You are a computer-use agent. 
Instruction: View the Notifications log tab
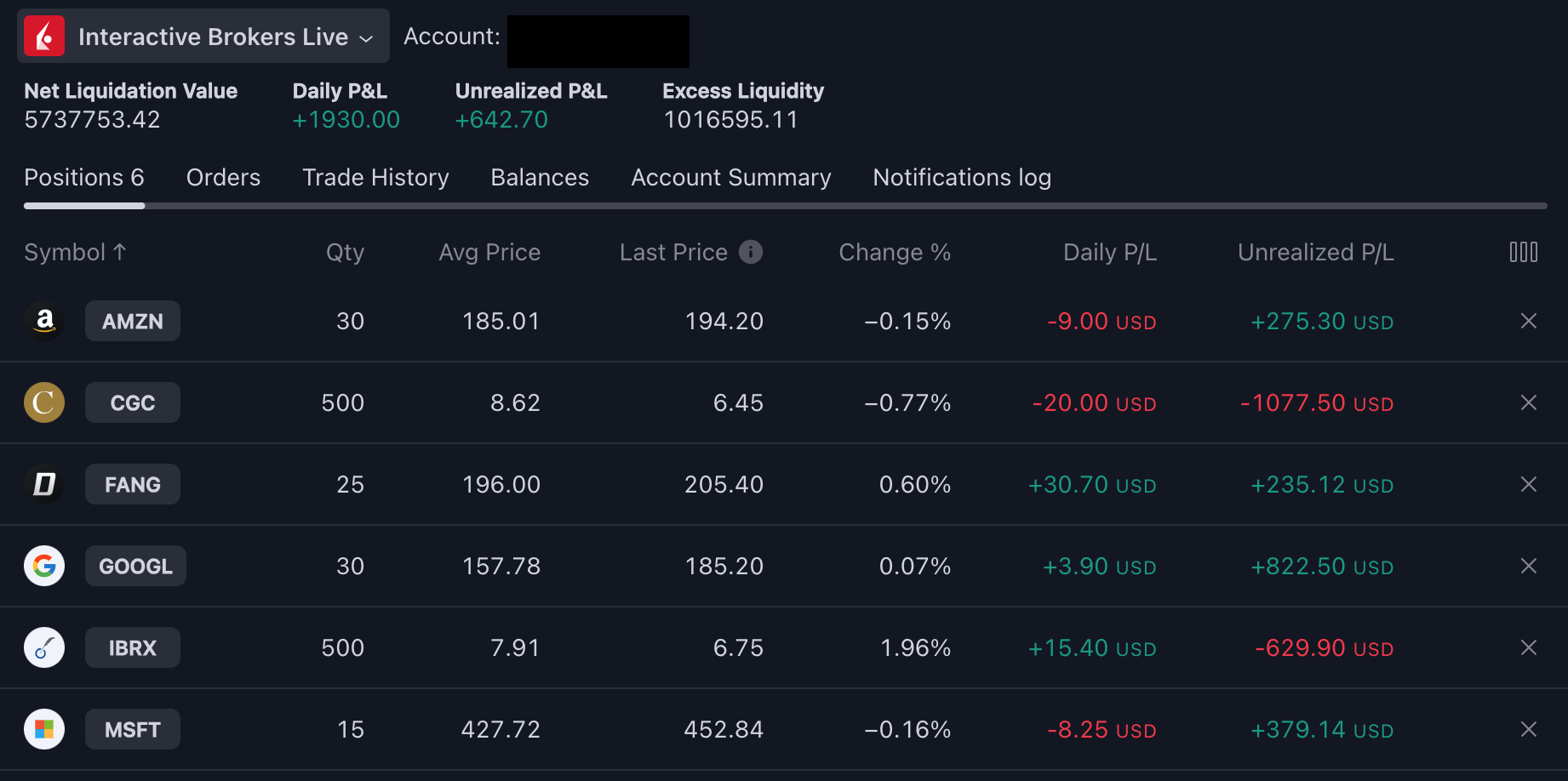962,177
